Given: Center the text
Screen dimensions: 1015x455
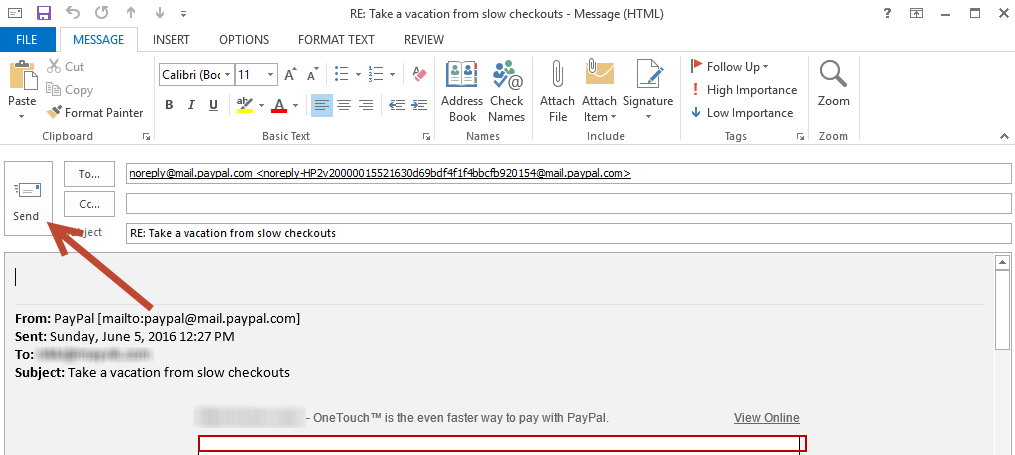Looking at the screenshot, I should (x=344, y=105).
